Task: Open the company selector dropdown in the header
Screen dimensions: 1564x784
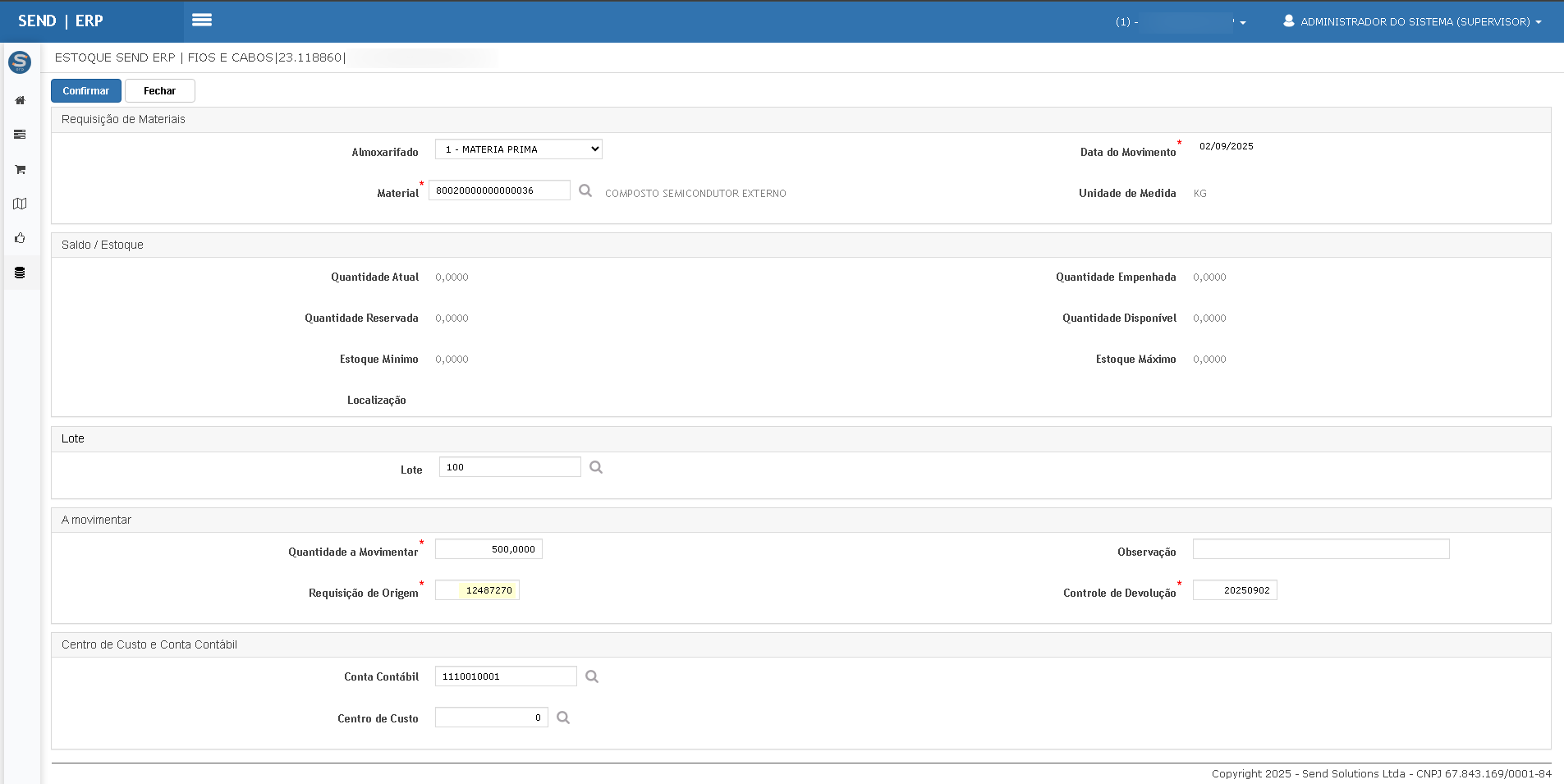Action: [x=1181, y=22]
